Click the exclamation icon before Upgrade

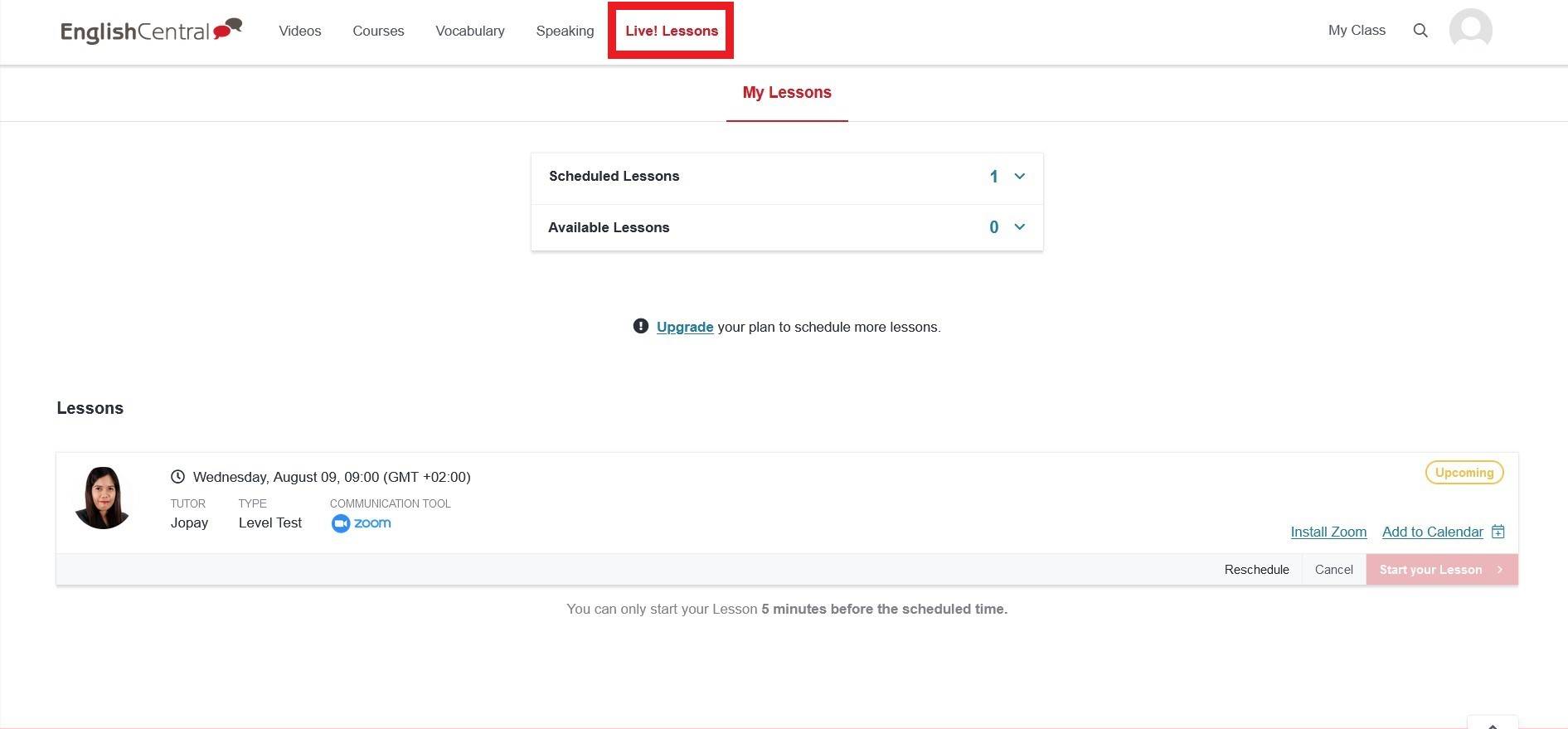(x=640, y=326)
